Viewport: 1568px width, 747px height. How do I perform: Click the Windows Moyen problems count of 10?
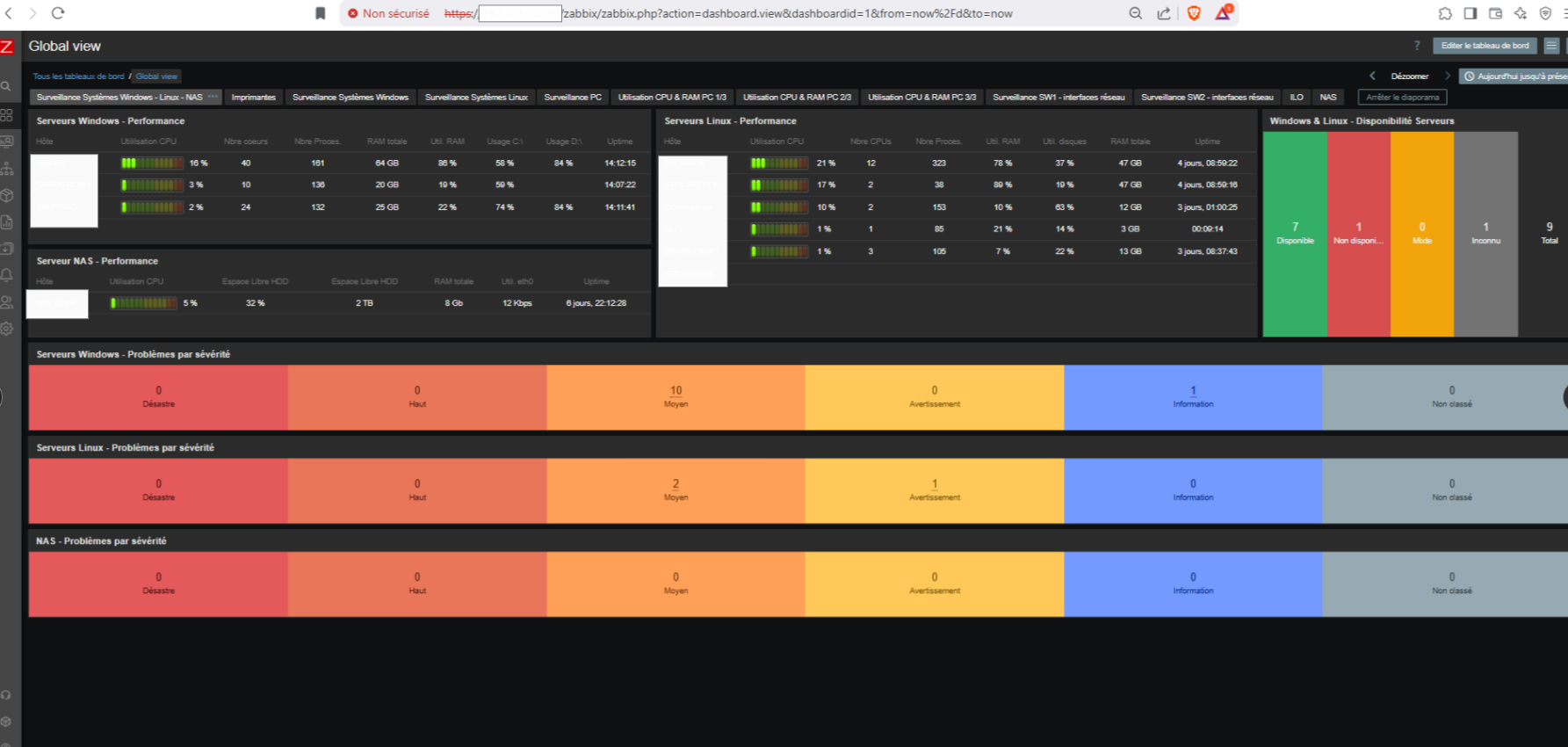676,390
